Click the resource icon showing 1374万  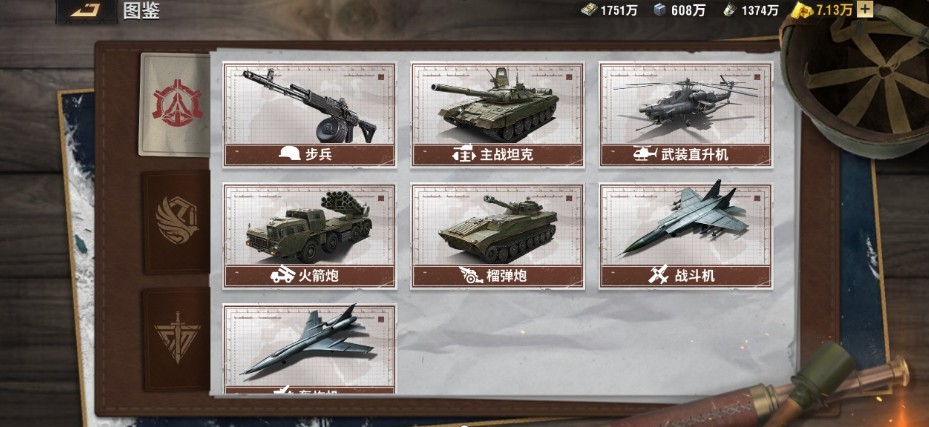[x=730, y=9]
